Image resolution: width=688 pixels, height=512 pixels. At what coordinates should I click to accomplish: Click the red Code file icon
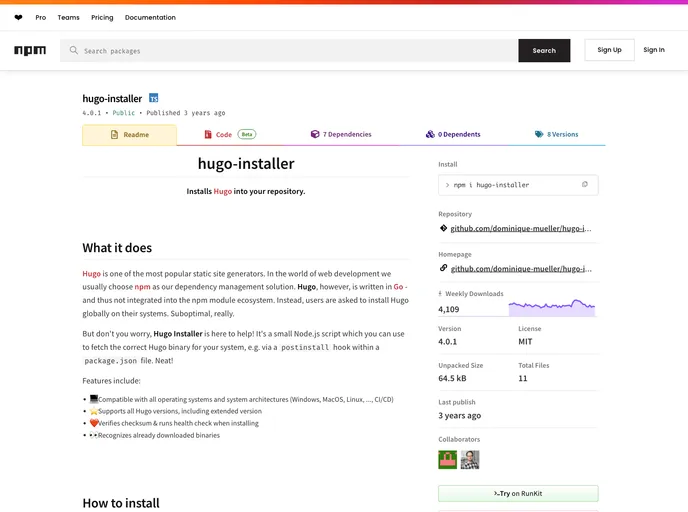point(208,134)
